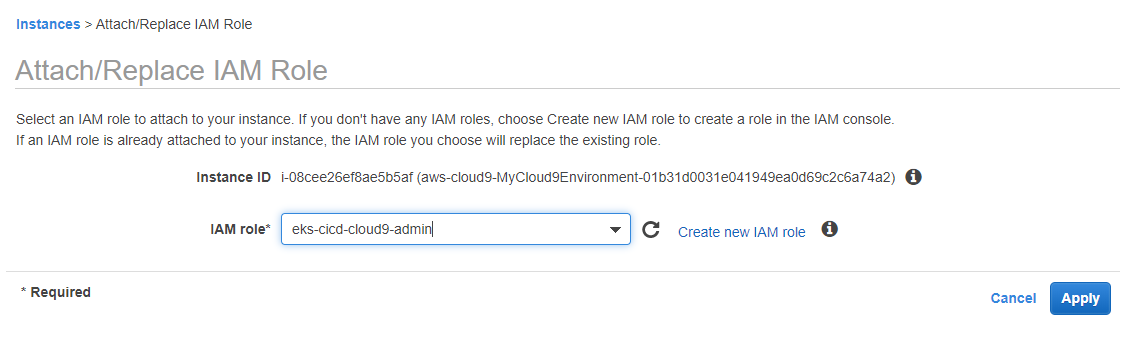Click inside the eks-cicd-cloud9-admin role field
Screen dimensions: 1126x362
(x=455, y=229)
